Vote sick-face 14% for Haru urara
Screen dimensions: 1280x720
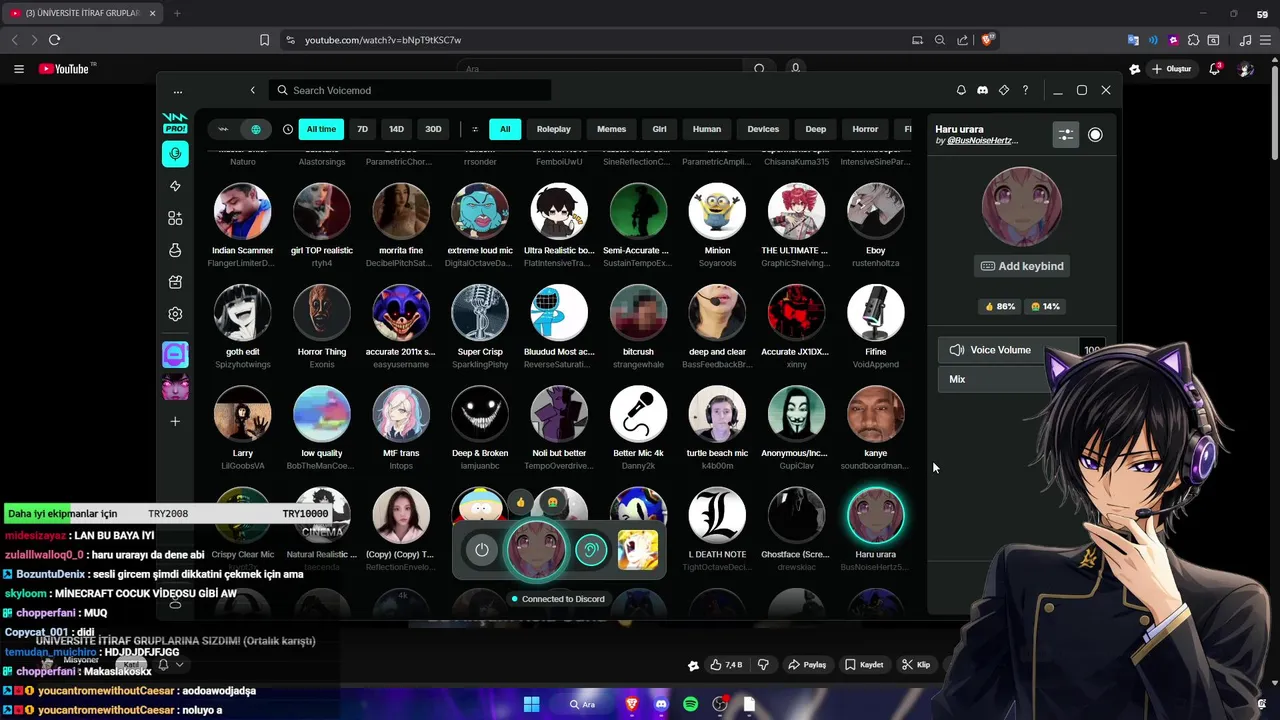pos(1045,307)
